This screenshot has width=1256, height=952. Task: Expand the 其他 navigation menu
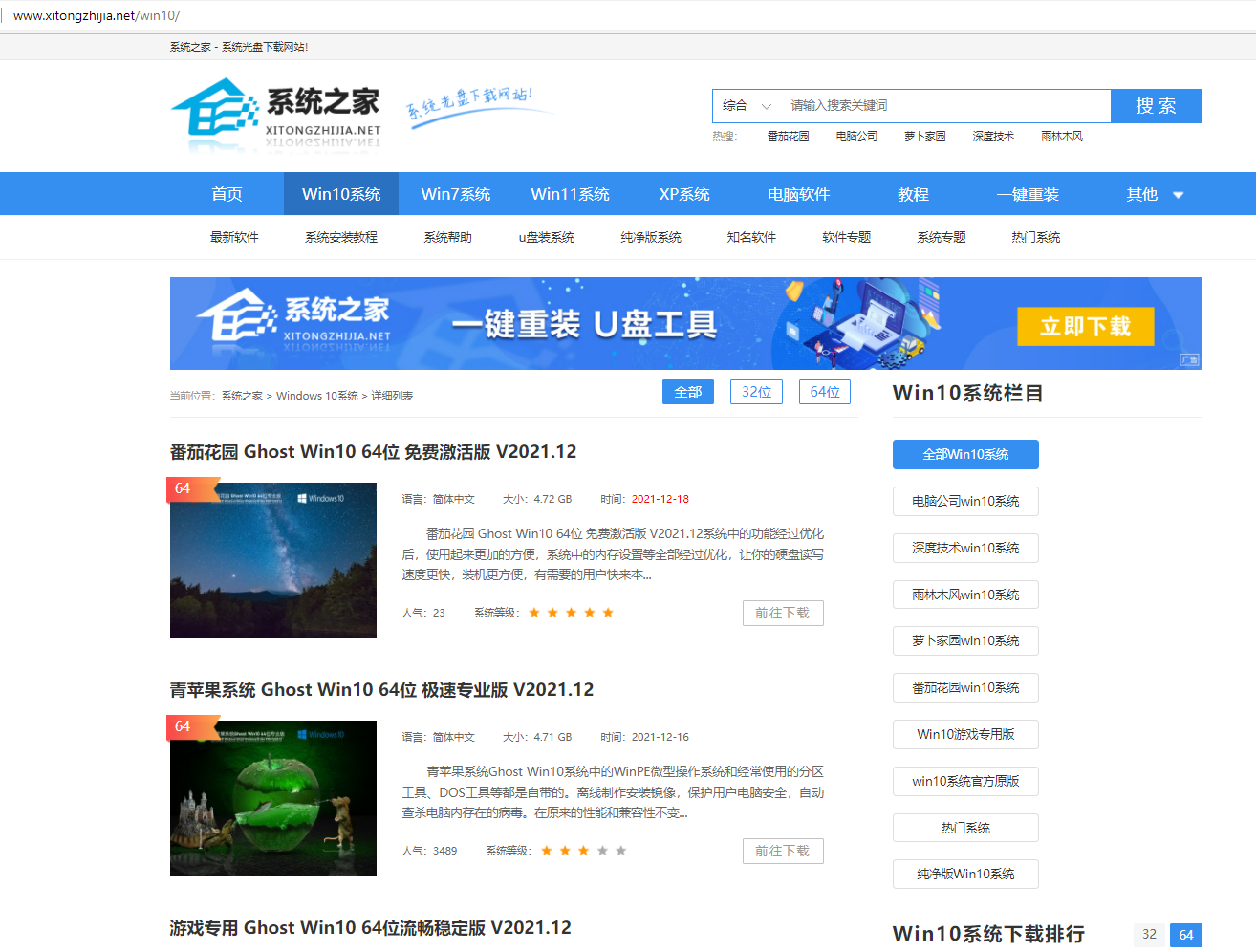point(1142,193)
